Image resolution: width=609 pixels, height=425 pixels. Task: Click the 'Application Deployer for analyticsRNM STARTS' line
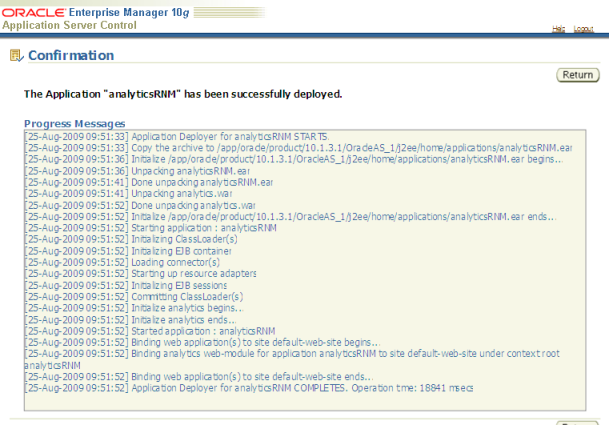[177, 137]
